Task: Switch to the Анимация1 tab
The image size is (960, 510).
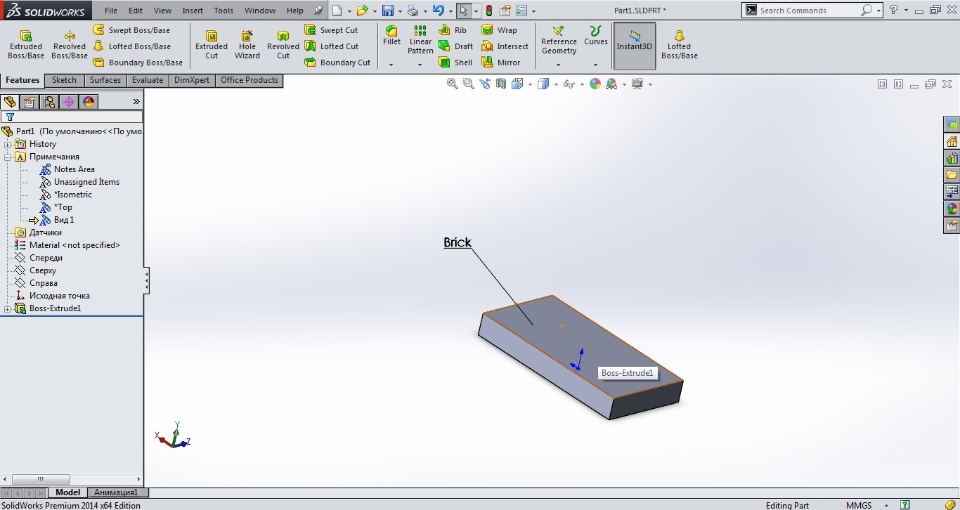Action: coord(118,492)
